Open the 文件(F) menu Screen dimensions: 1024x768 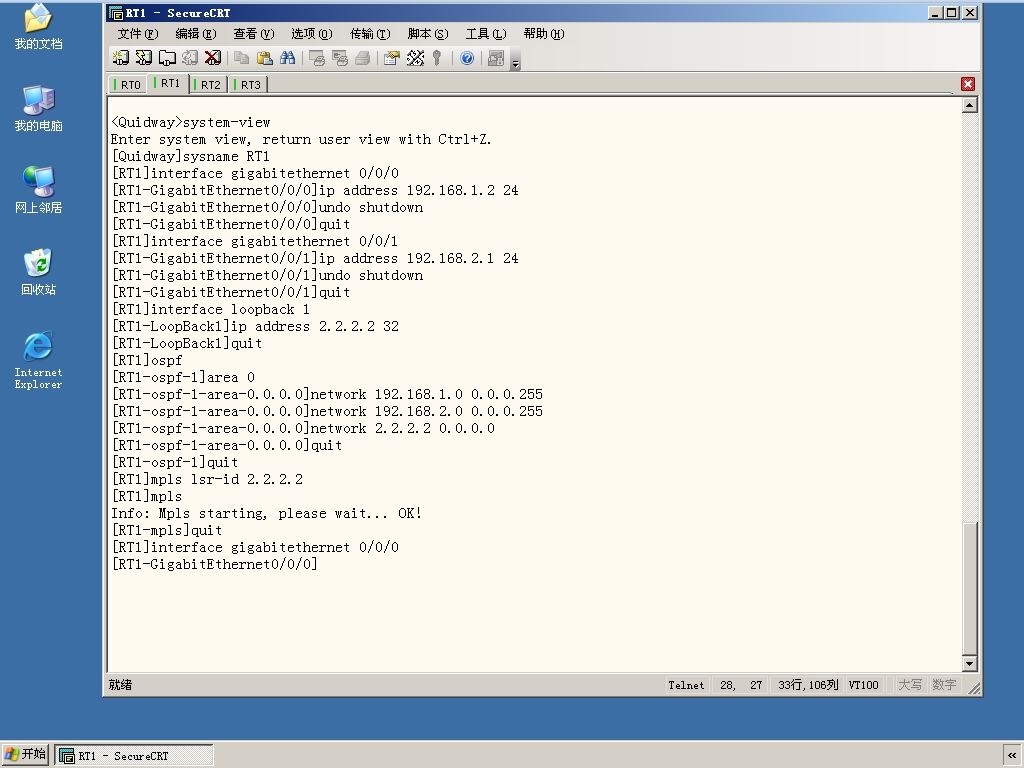[x=137, y=33]
